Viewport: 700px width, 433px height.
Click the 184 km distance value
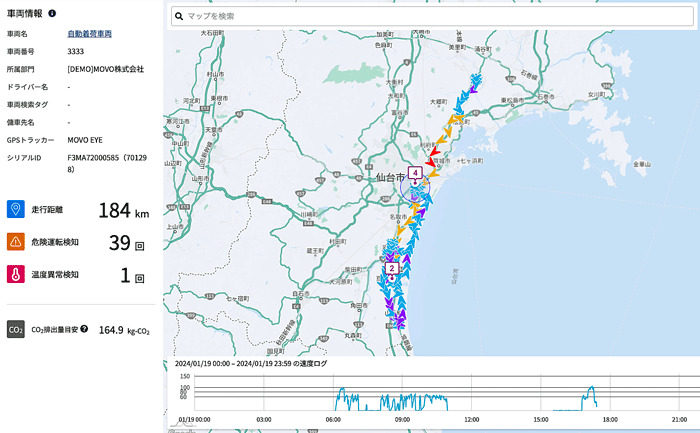(124, 211)
